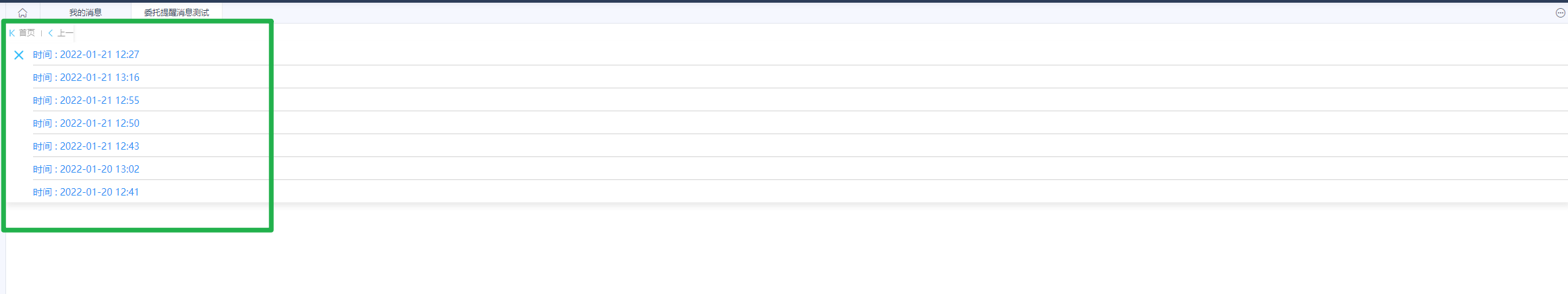Open the circled more-options icon

(x=1560, y=13)
